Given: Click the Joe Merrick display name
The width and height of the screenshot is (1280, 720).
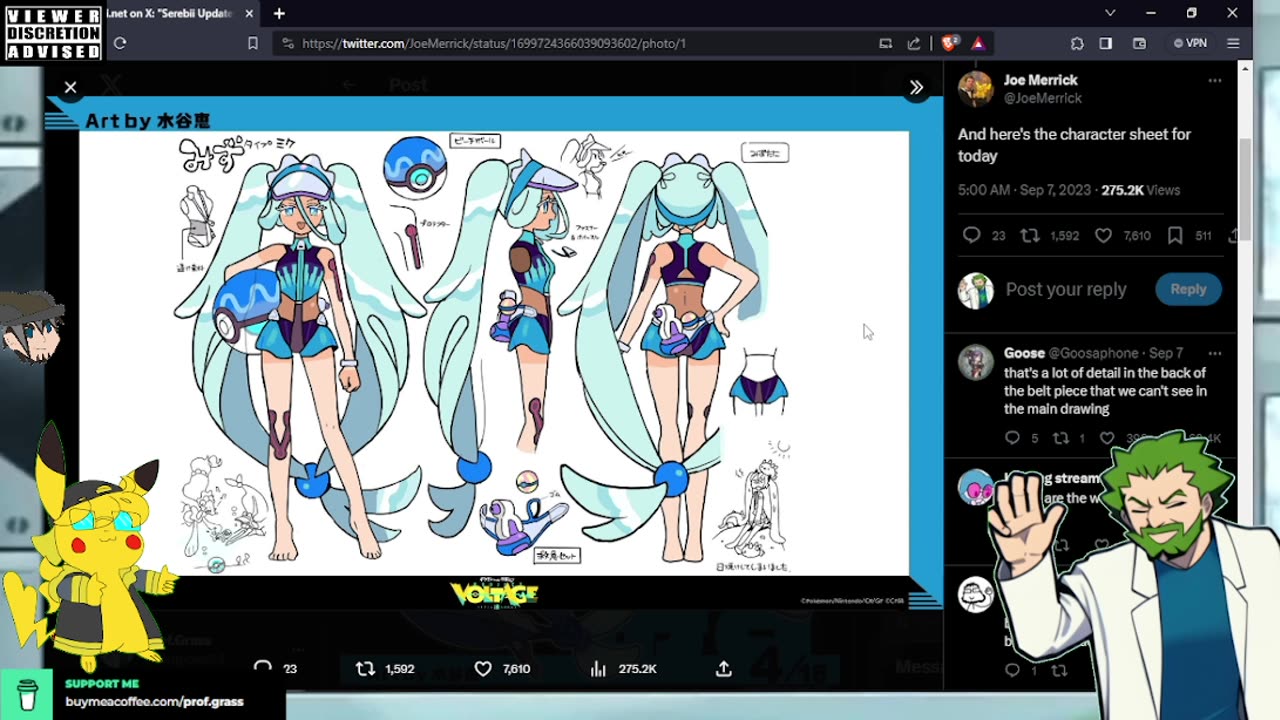Looking at the screenshot, I should tap(1041, 80).
